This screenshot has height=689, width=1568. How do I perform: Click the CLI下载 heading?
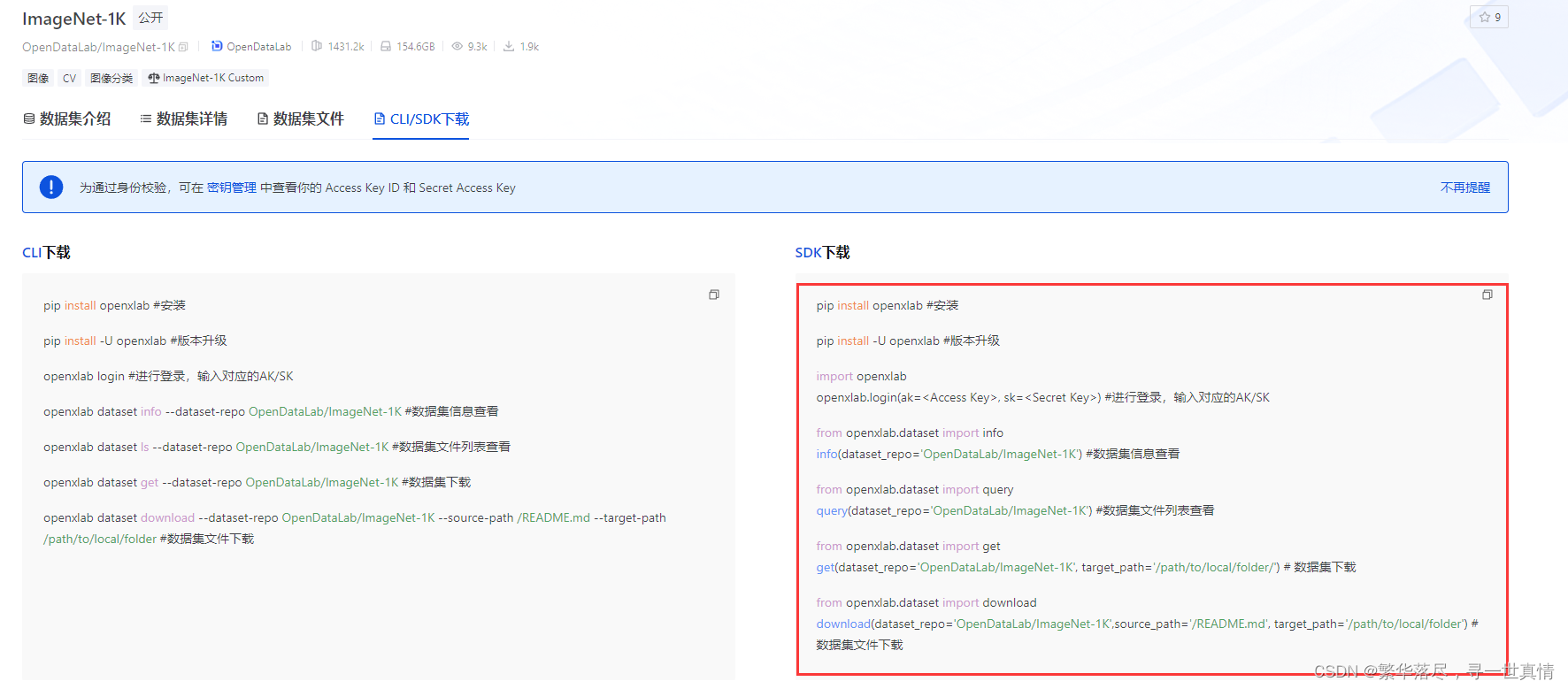click(x=46, y=252)
